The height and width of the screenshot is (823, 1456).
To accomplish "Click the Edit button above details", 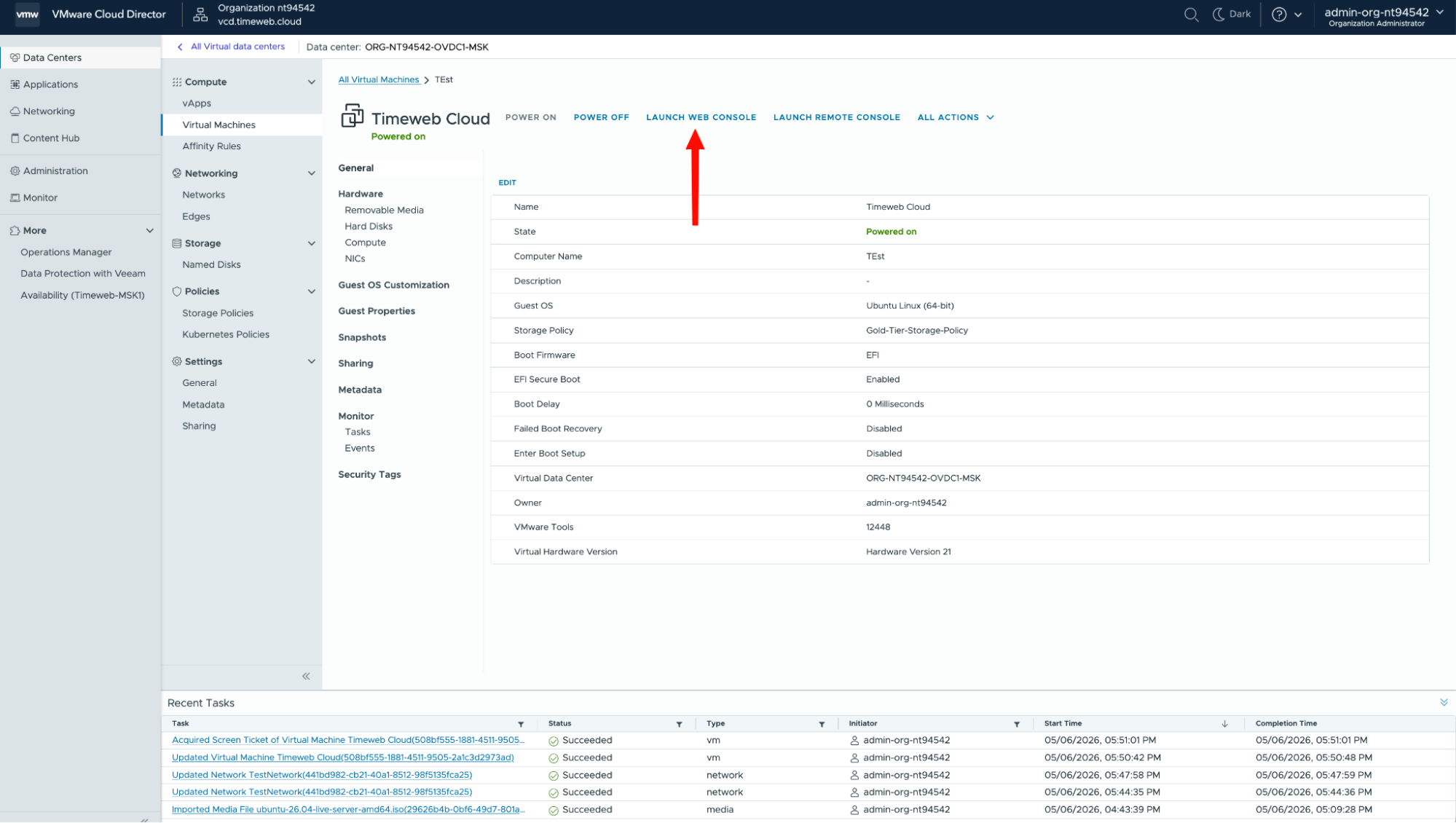I will [x=507, y=183].
